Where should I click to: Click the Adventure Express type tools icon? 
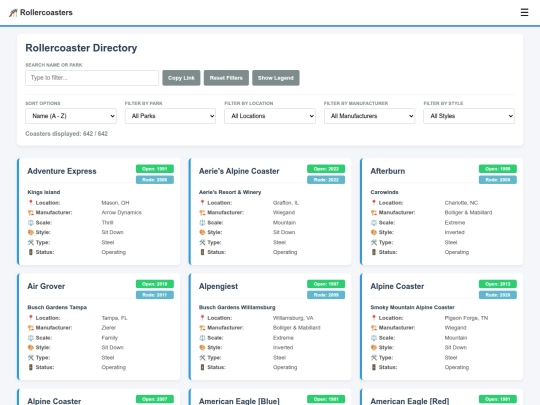[x=31, y=242]
